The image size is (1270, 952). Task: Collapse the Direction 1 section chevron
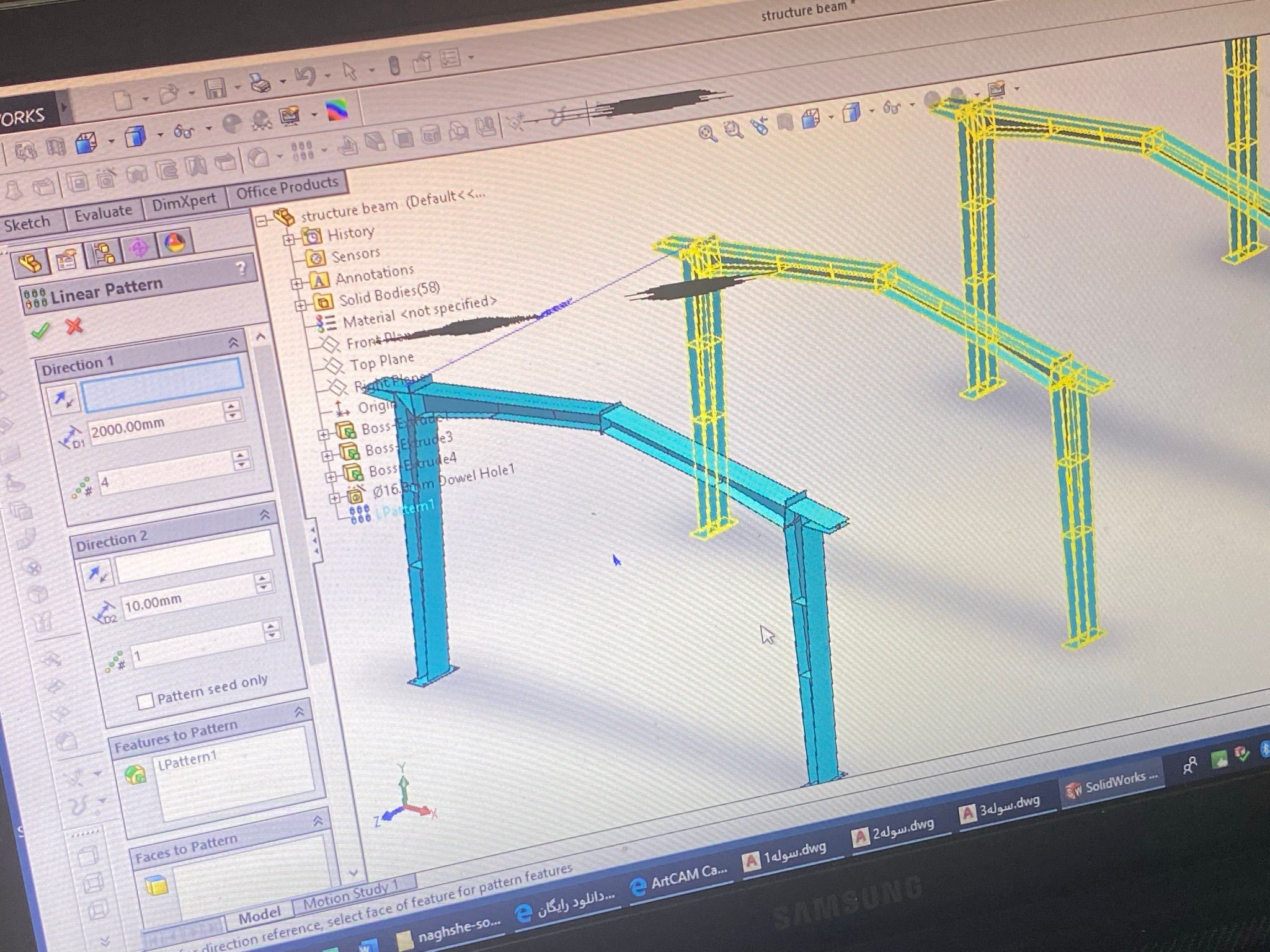click(234, 343)
